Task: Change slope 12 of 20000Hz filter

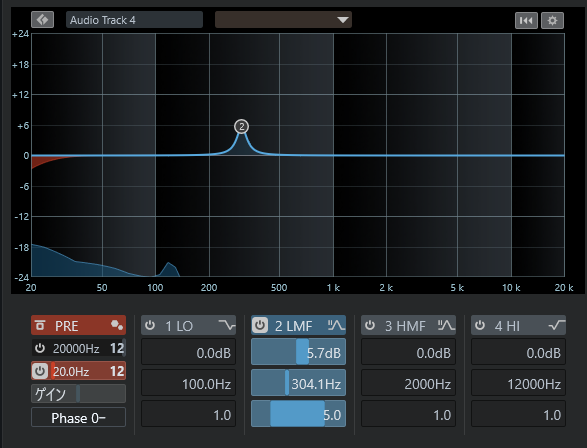Action: coord(117,349)
